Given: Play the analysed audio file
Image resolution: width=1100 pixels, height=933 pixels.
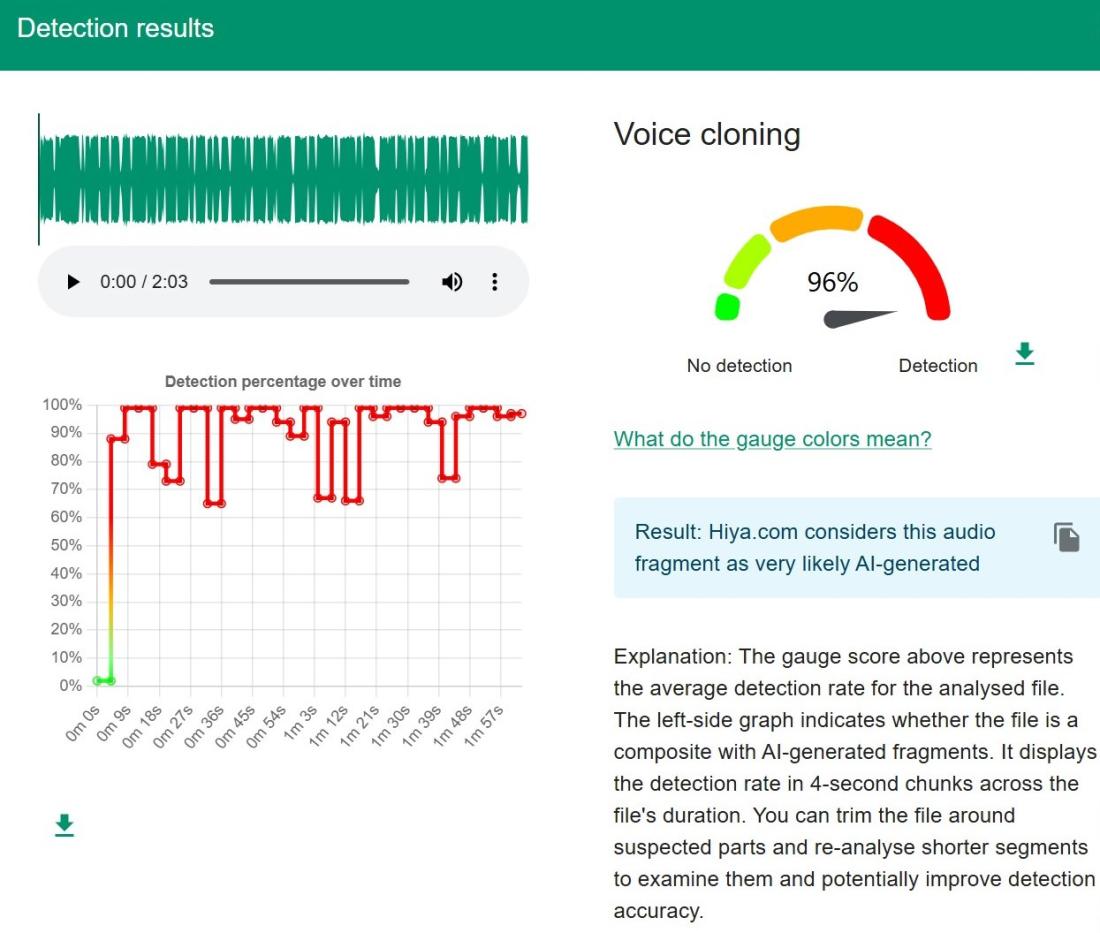Looking at the screenshot, I should [x=73, y=282].
